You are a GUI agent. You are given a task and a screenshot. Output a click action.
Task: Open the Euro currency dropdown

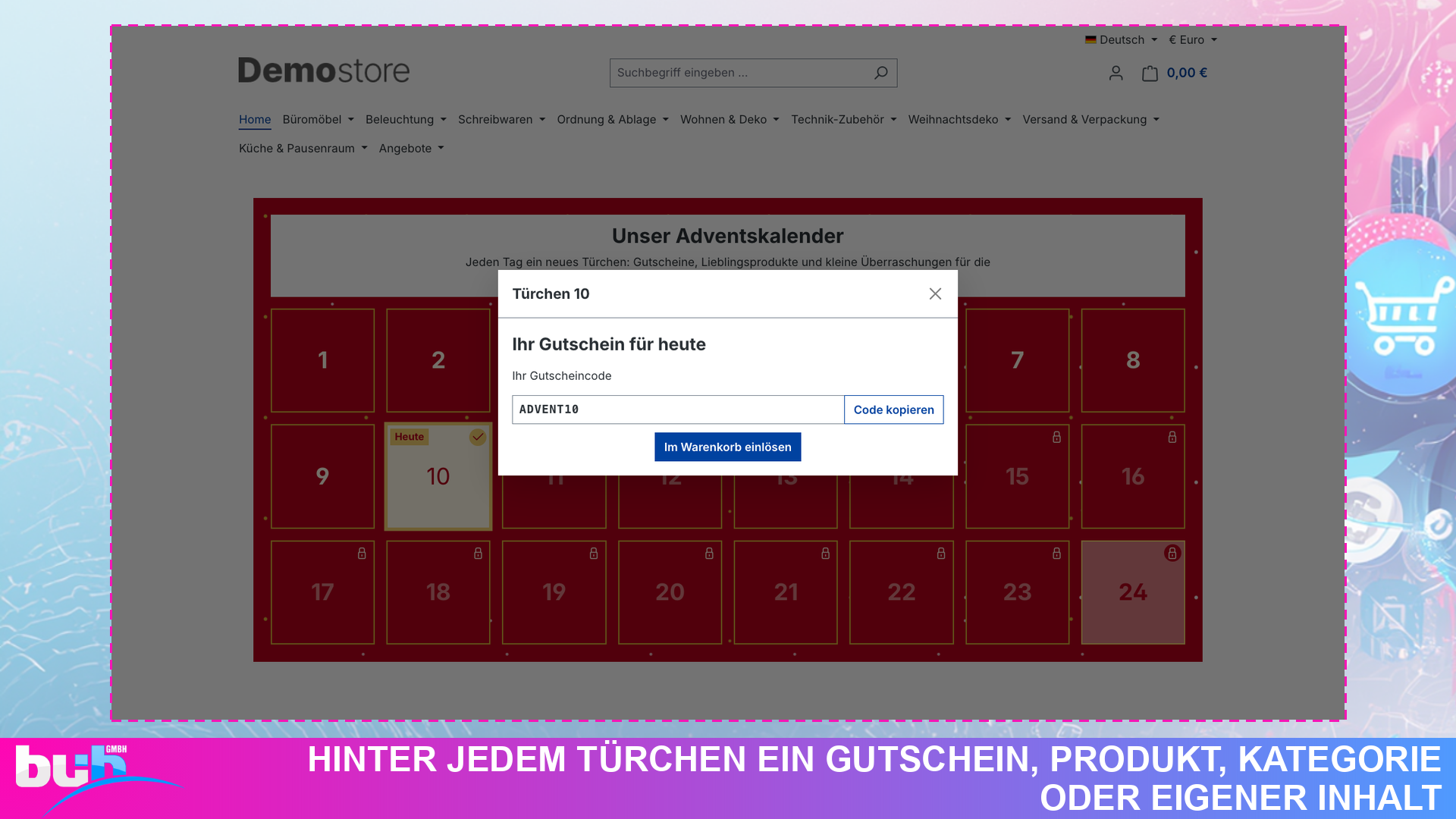tap(1193, 39)
